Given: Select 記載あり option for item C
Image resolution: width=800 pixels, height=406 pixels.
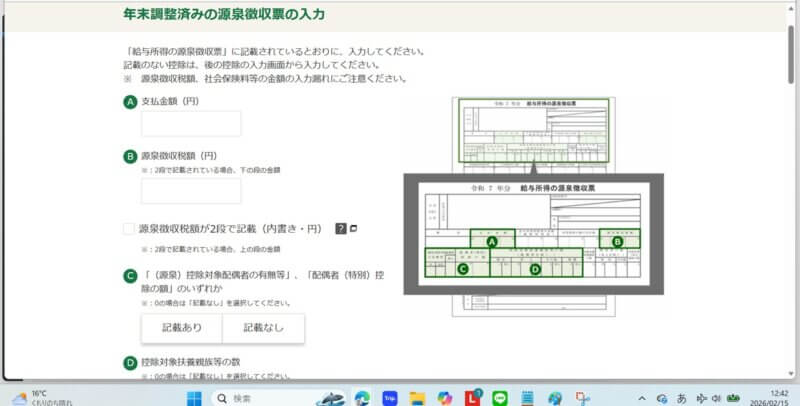Looking at the screenshot, I should [181, 328].
